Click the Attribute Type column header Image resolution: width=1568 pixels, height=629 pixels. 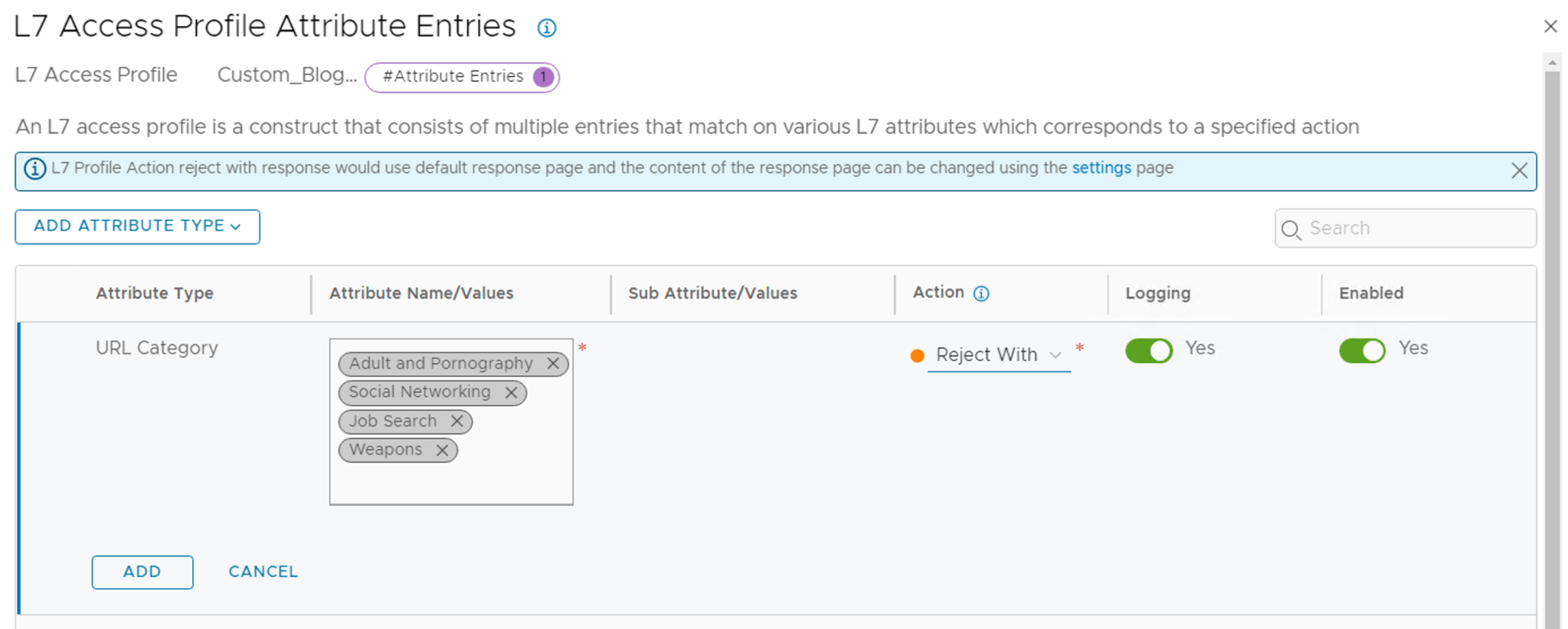point(155,293)
